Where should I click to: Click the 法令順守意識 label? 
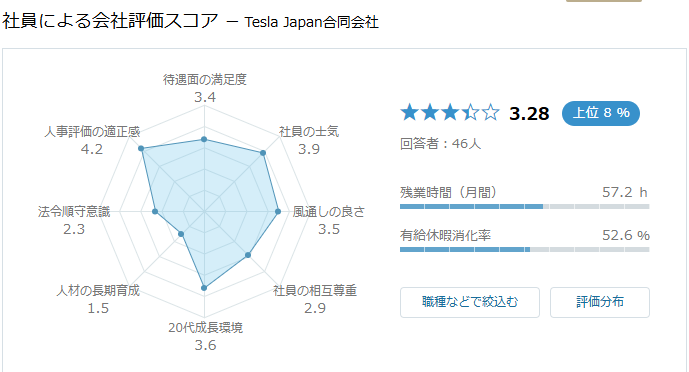click(x=74, y=212)
